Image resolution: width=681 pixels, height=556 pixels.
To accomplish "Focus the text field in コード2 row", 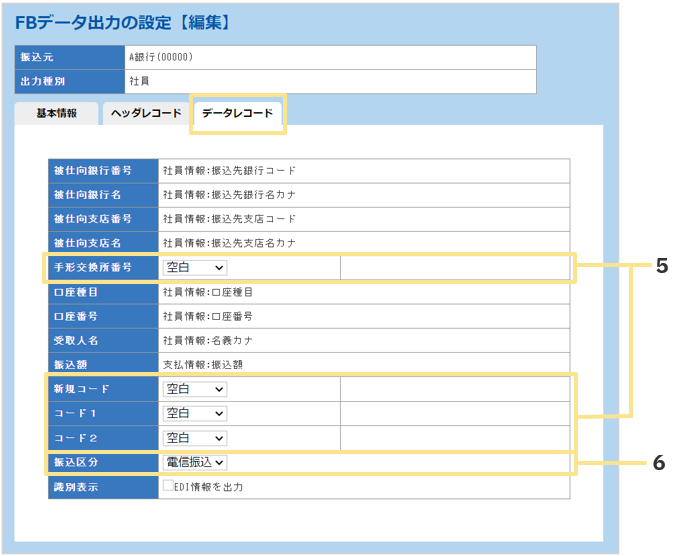I will [x=454, y=438].
